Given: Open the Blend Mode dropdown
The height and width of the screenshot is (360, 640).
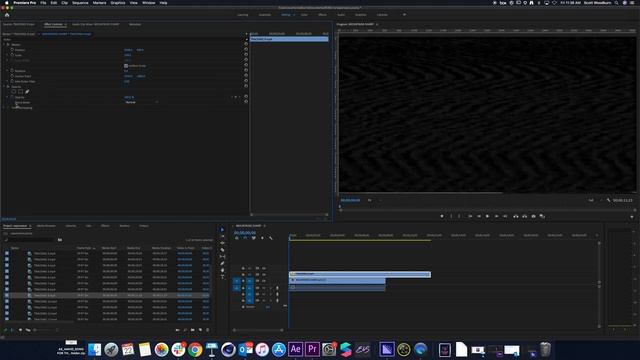Looking at the screenshot, I should point(141,102).
